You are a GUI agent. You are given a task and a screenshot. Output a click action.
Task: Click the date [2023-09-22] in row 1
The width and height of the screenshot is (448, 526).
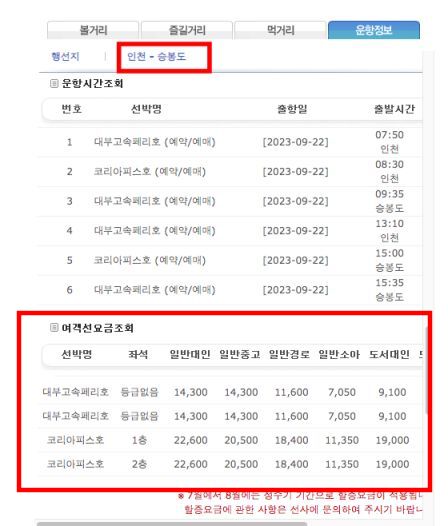(x=295, y=142)
